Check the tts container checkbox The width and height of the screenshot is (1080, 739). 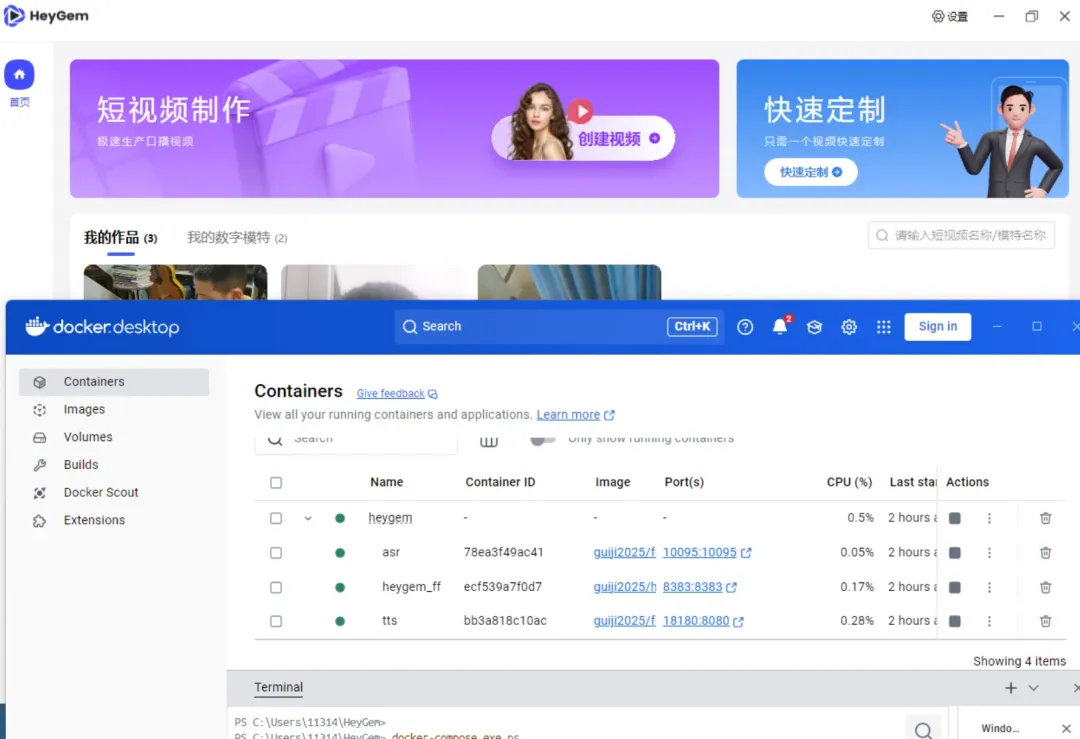tap(276, 621)
